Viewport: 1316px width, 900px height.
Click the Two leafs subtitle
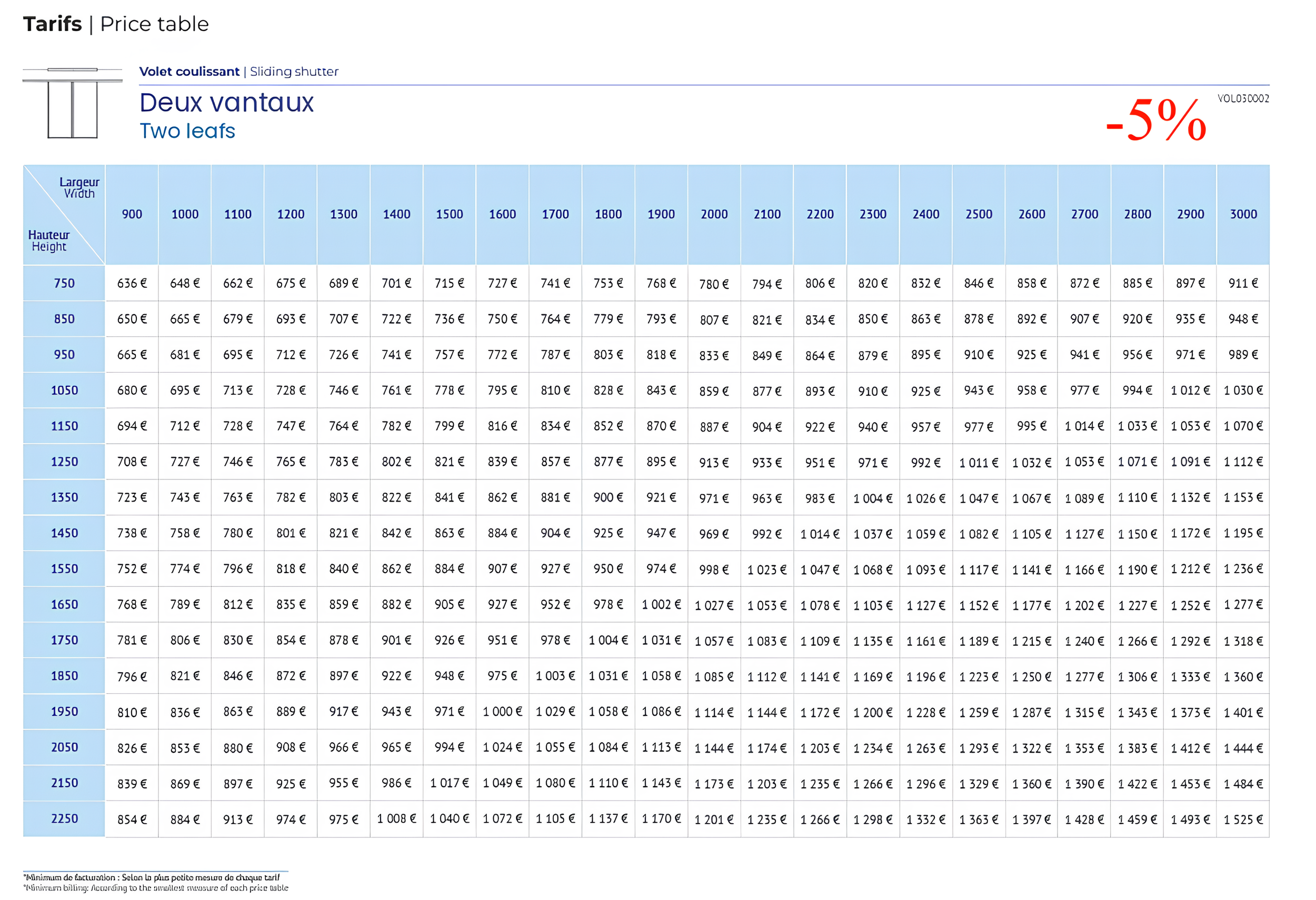pos(187,132)
